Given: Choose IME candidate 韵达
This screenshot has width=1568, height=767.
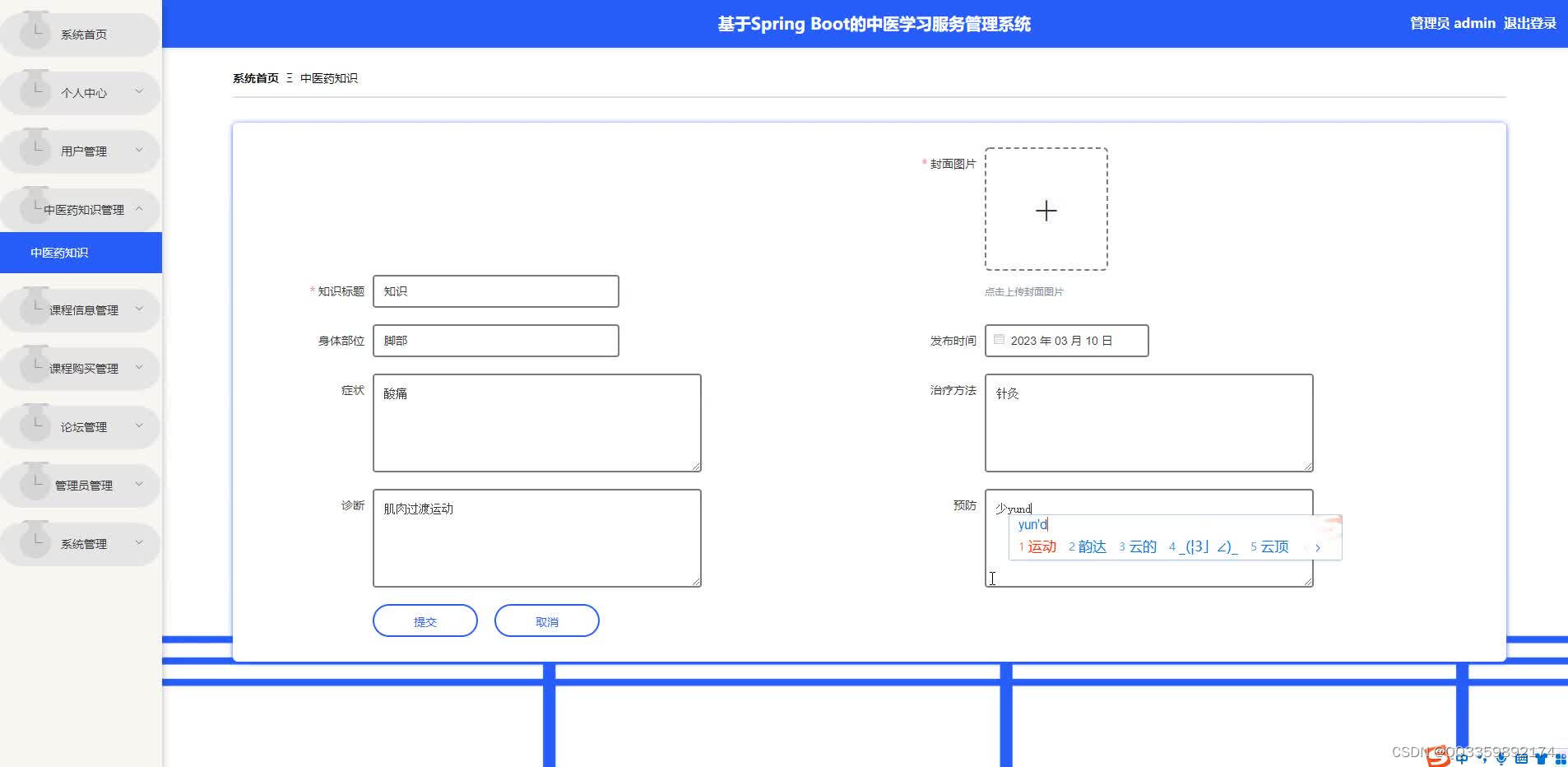Looking at the screenshot, I should tap(1088, 546).
